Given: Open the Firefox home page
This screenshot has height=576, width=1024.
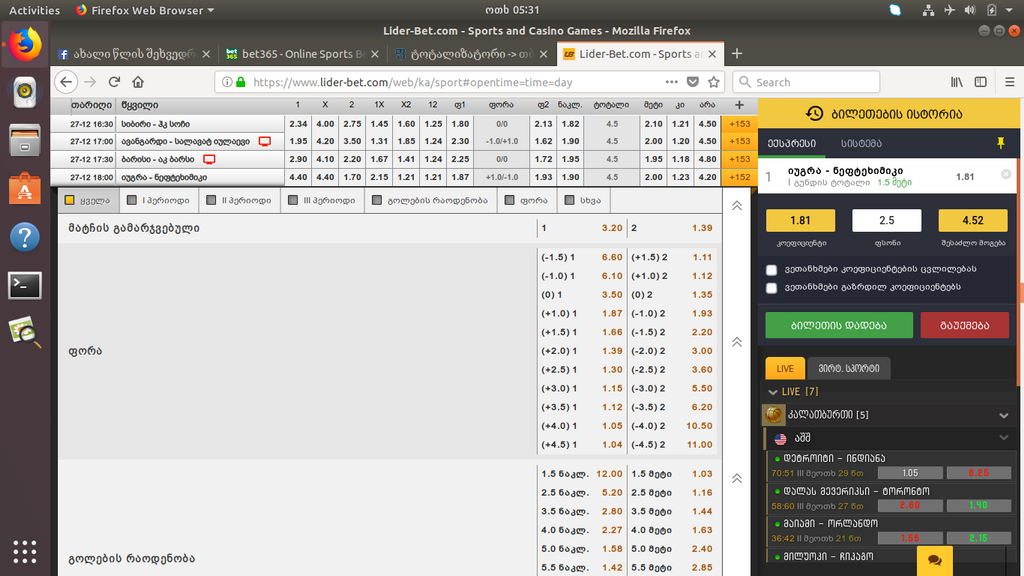Looking at the screenshot, I should (138, 82).
